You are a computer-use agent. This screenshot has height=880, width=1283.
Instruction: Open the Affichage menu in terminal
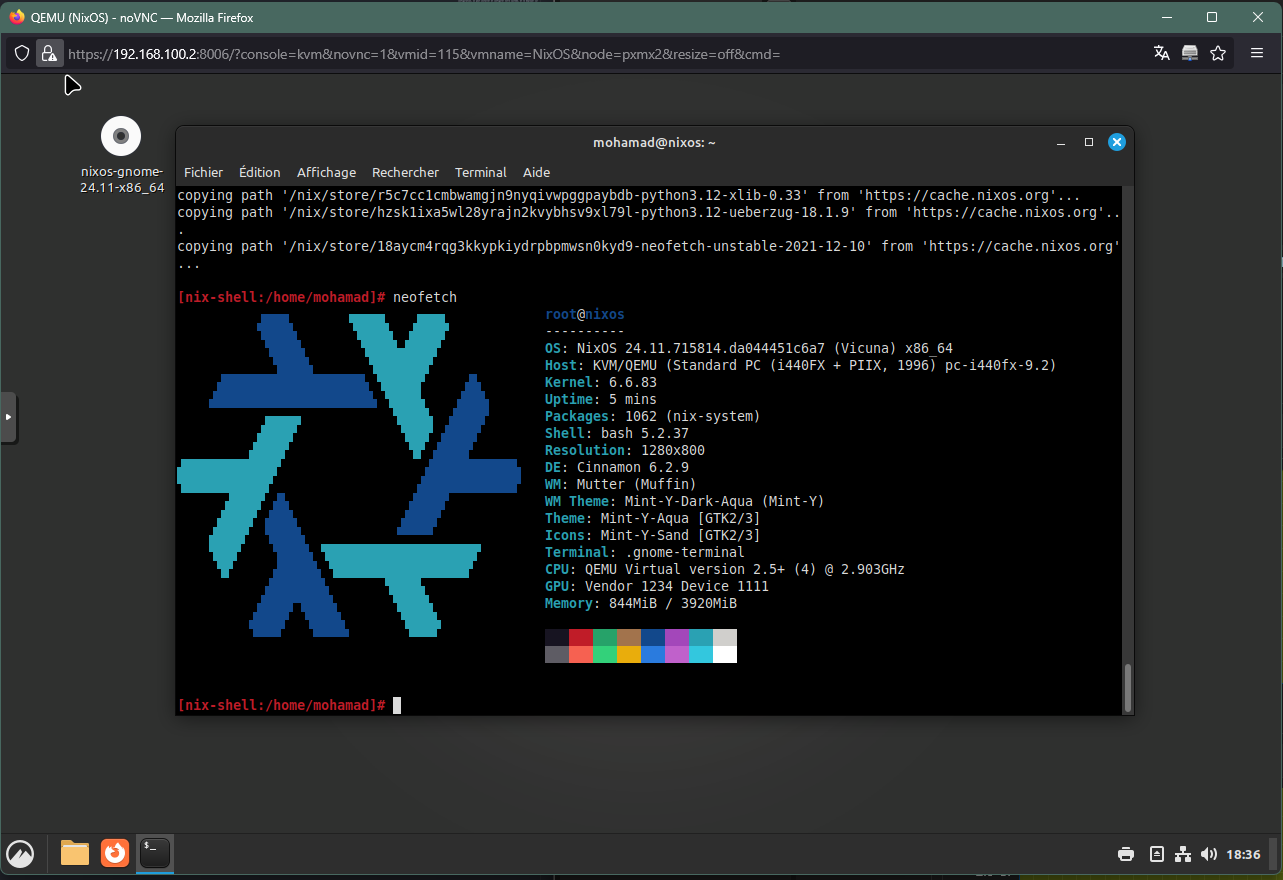click(326, 172)
